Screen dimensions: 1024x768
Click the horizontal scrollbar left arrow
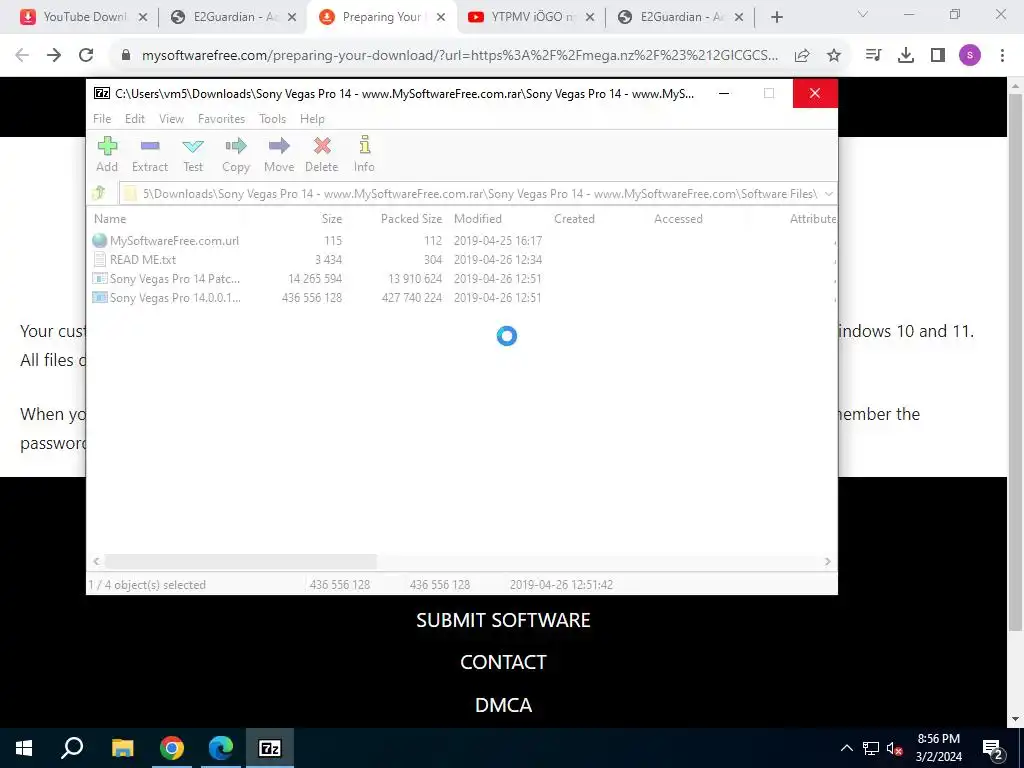coord(97,562)
